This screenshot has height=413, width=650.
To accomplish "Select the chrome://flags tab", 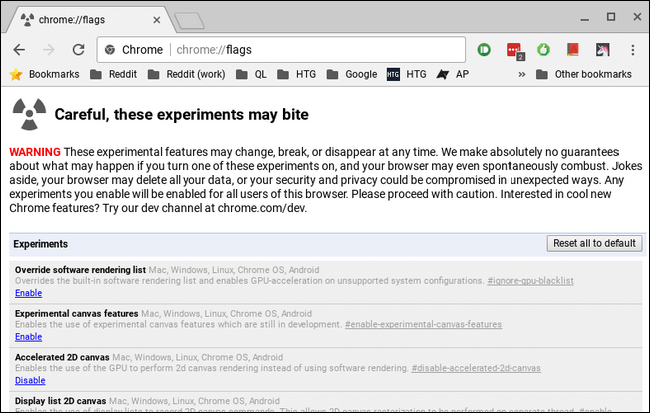I will (x=85, y=19).
